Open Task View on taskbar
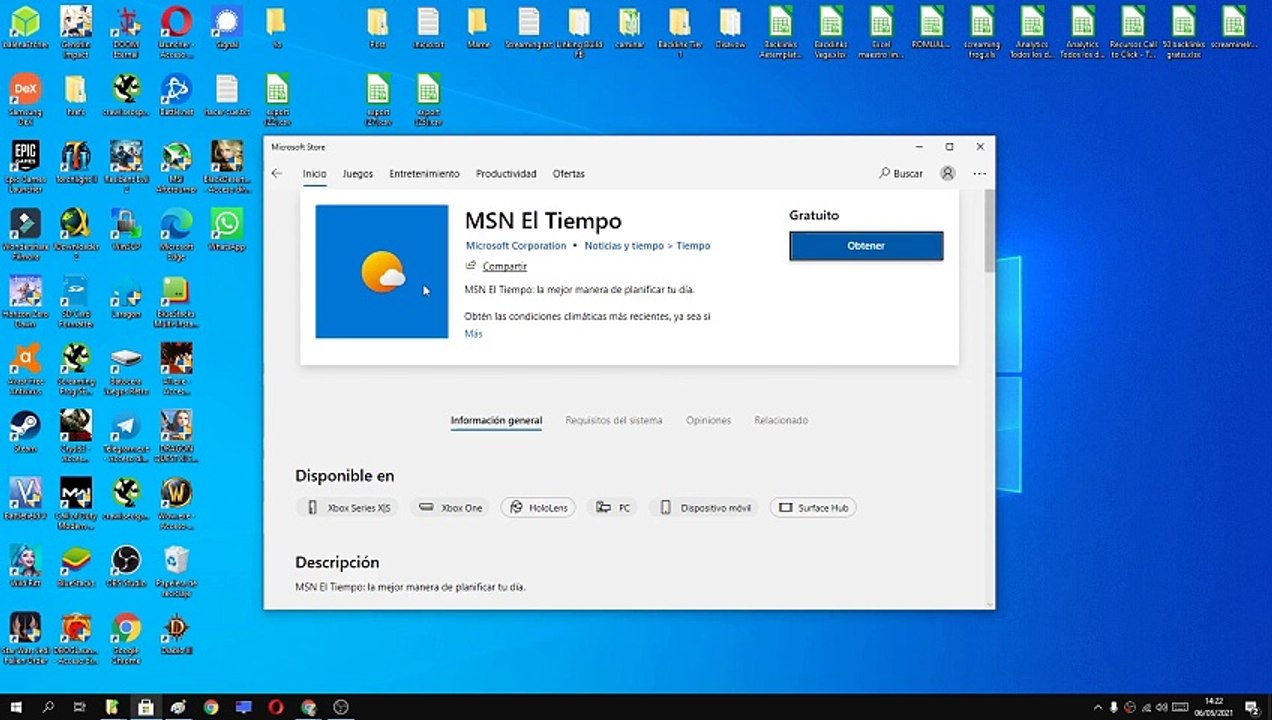 click(x=80, y=707)
